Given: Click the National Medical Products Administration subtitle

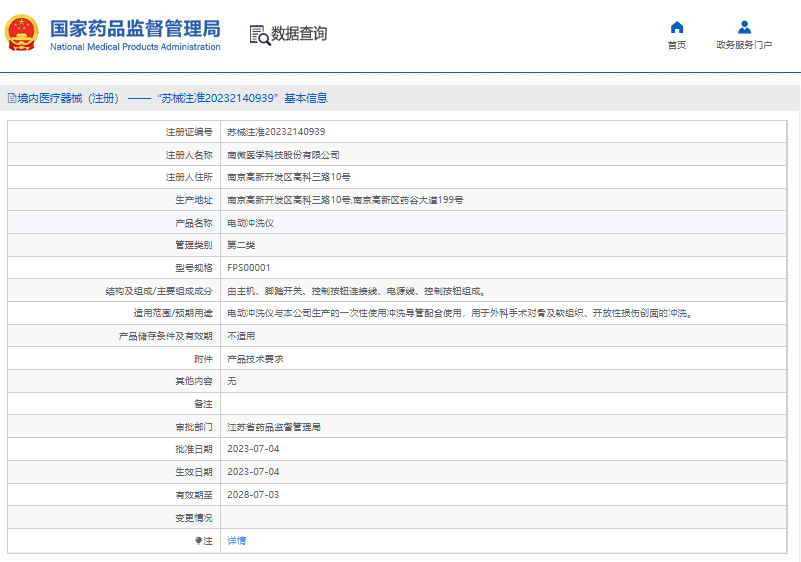Looking at the screenshot, I should pyautogui.click(x=135, y=47).
